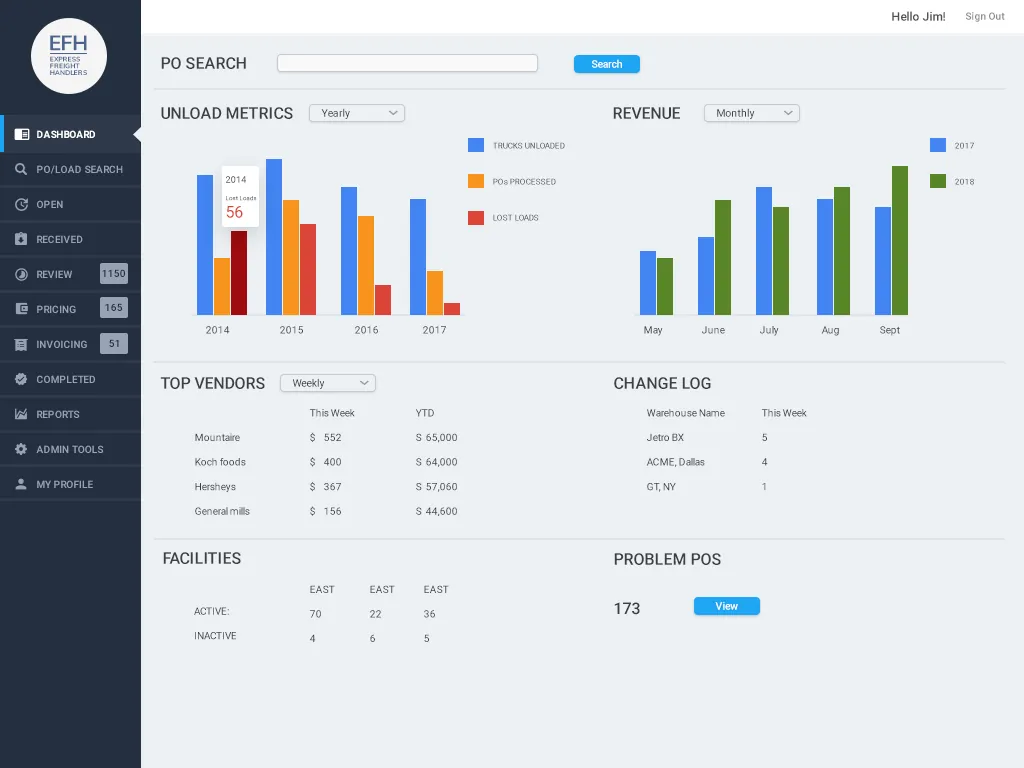The height and width of the screenshot is (768, 1024).
Task: Open the Unload Metrics Yearly dropdown
Action: 357,113
